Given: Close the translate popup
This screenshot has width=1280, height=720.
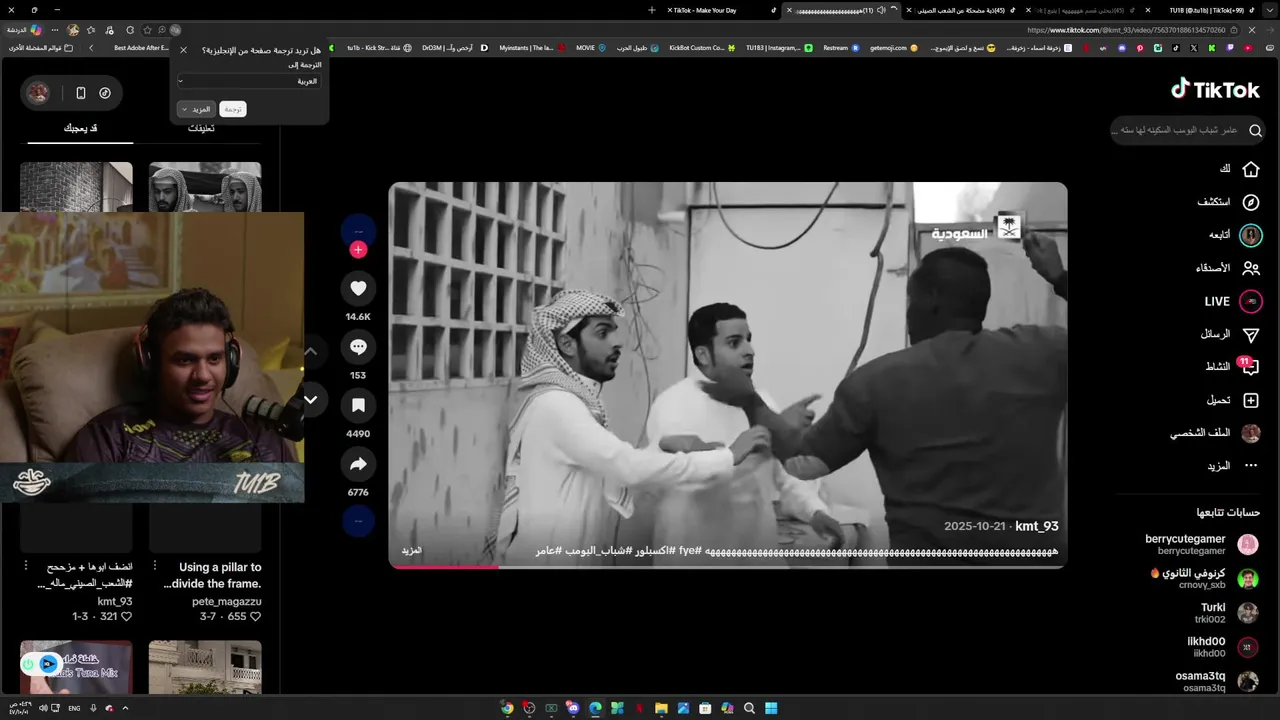Looking at the screenshot, I should (183, 50).
